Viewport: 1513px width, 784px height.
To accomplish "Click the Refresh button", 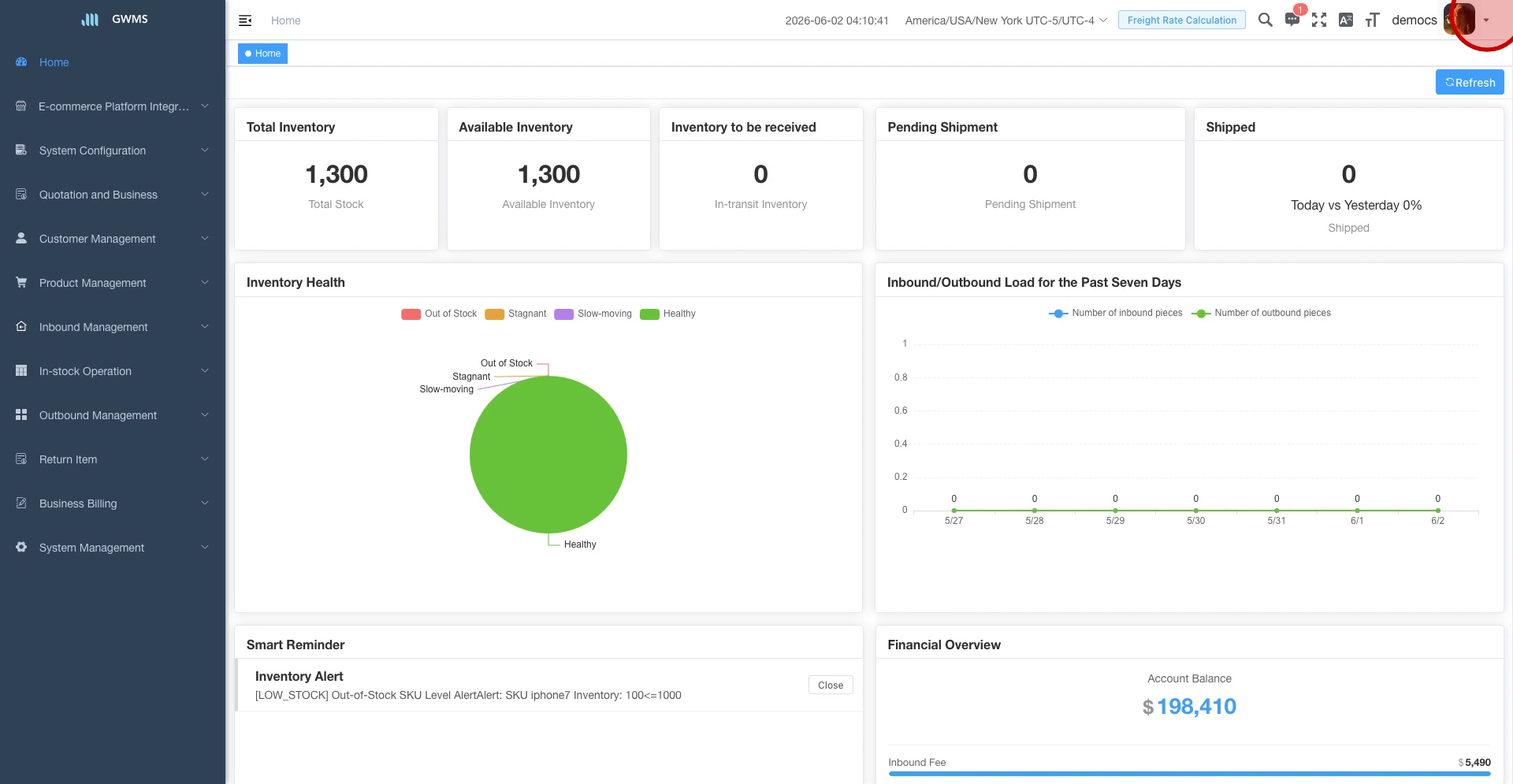I will point(1470,82).
